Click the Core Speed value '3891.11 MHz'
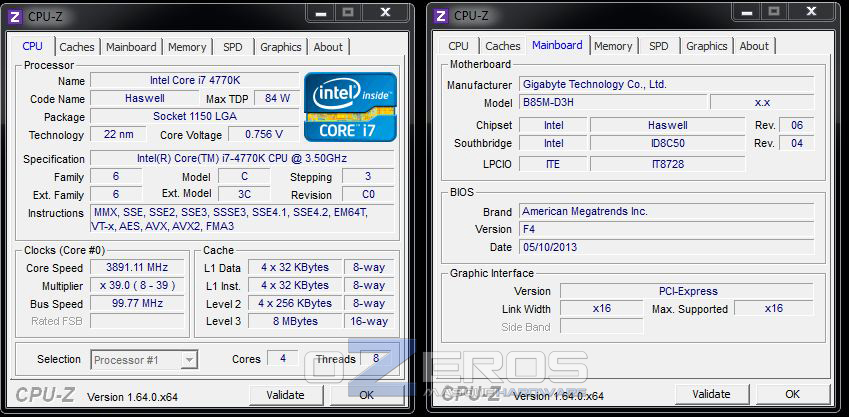The height and width of the screenshot is (417, 849). (137, 268)
